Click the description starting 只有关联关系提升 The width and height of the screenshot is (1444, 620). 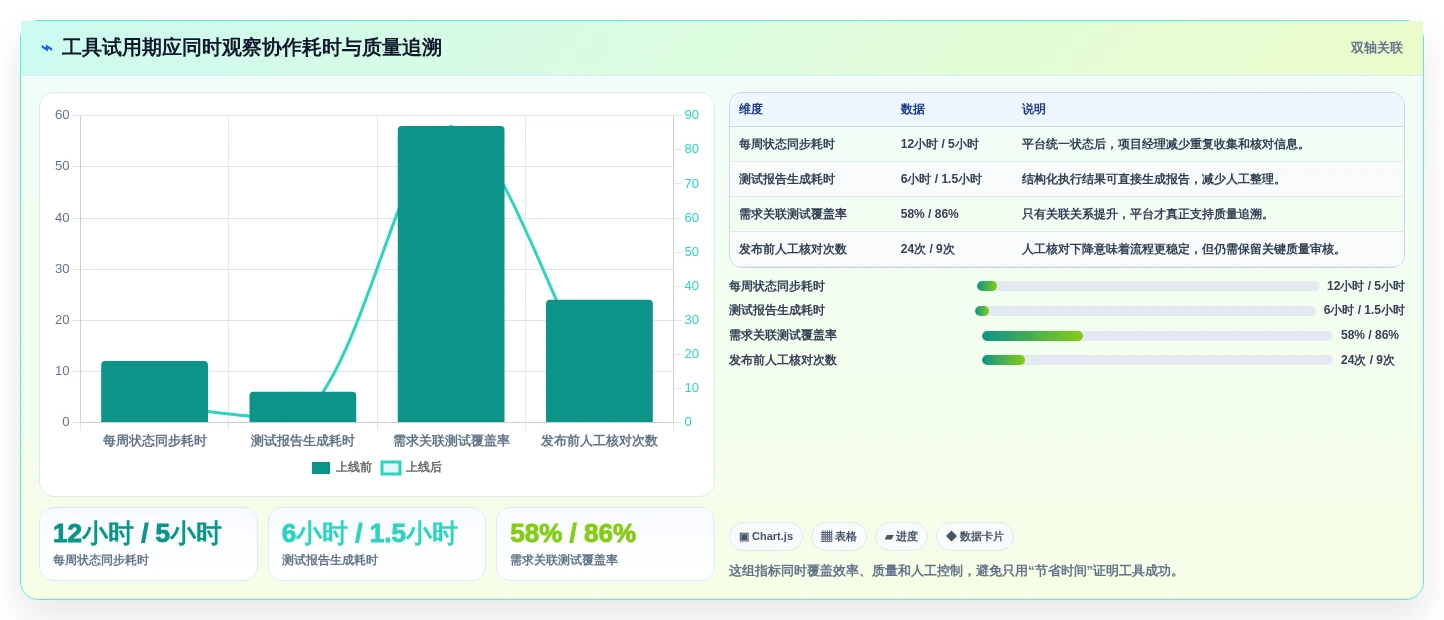click(x=1147, y=214)
